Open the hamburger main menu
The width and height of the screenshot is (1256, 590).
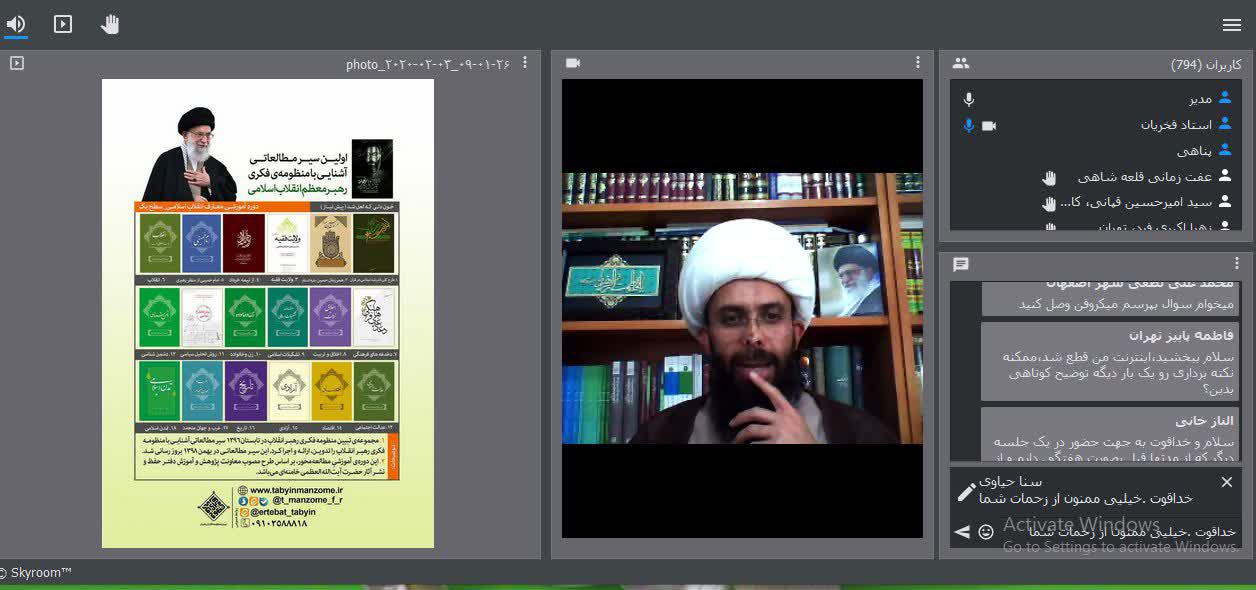coord(1231,25)
